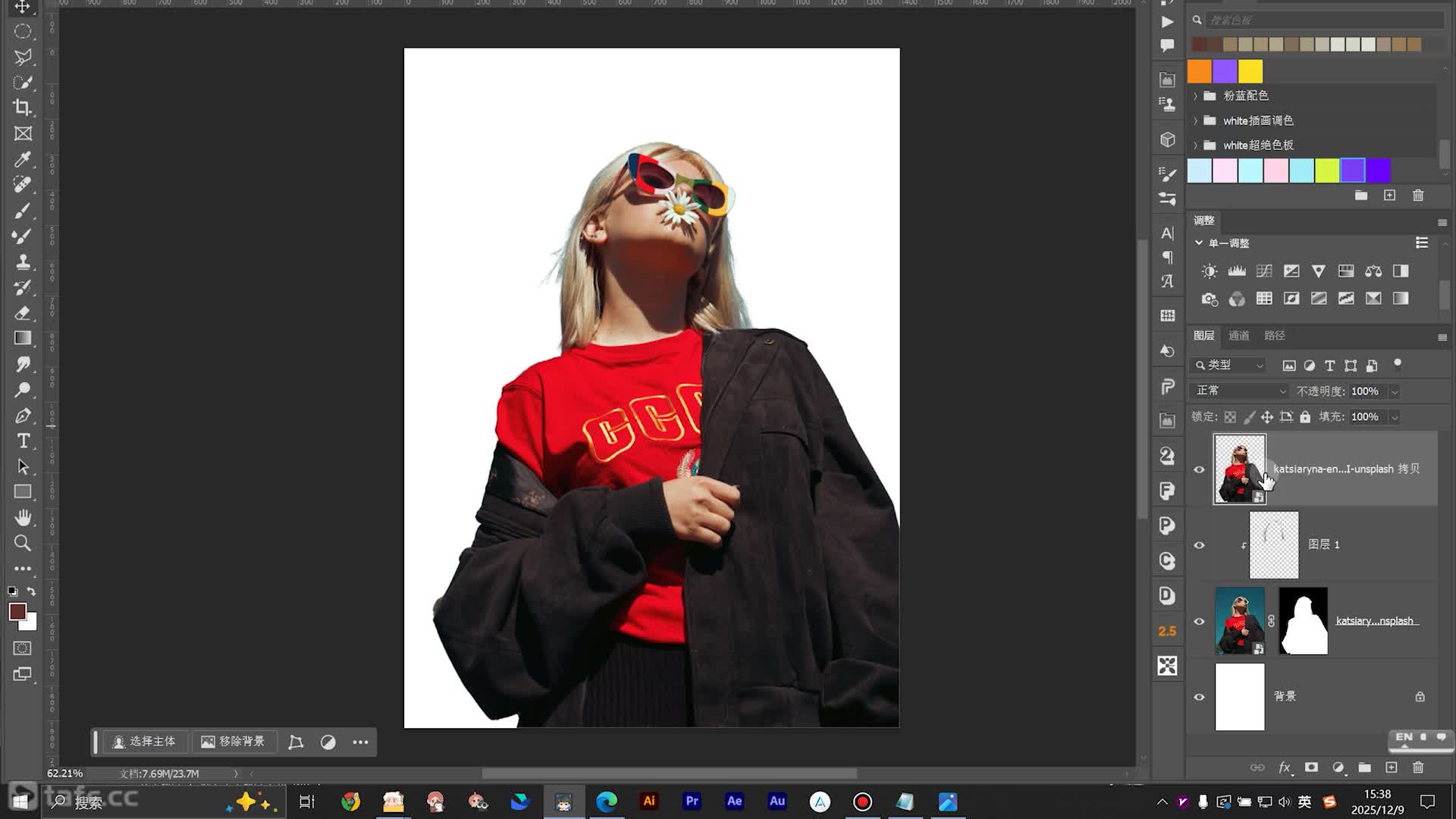This screenshot has width=1456, height=819.
Task: Open Layers panel flyout menu
Action: [1442, 337]
